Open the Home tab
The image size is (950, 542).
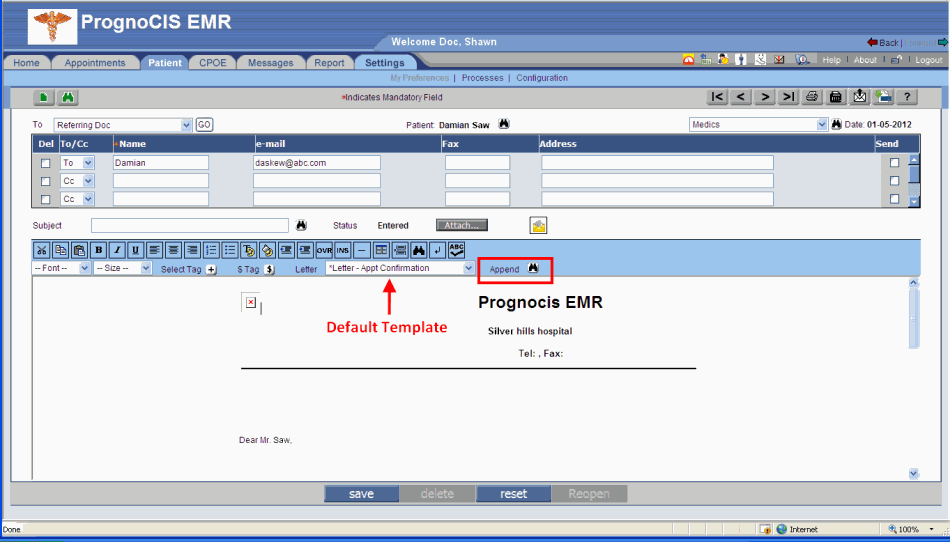(x=26, y=62)
